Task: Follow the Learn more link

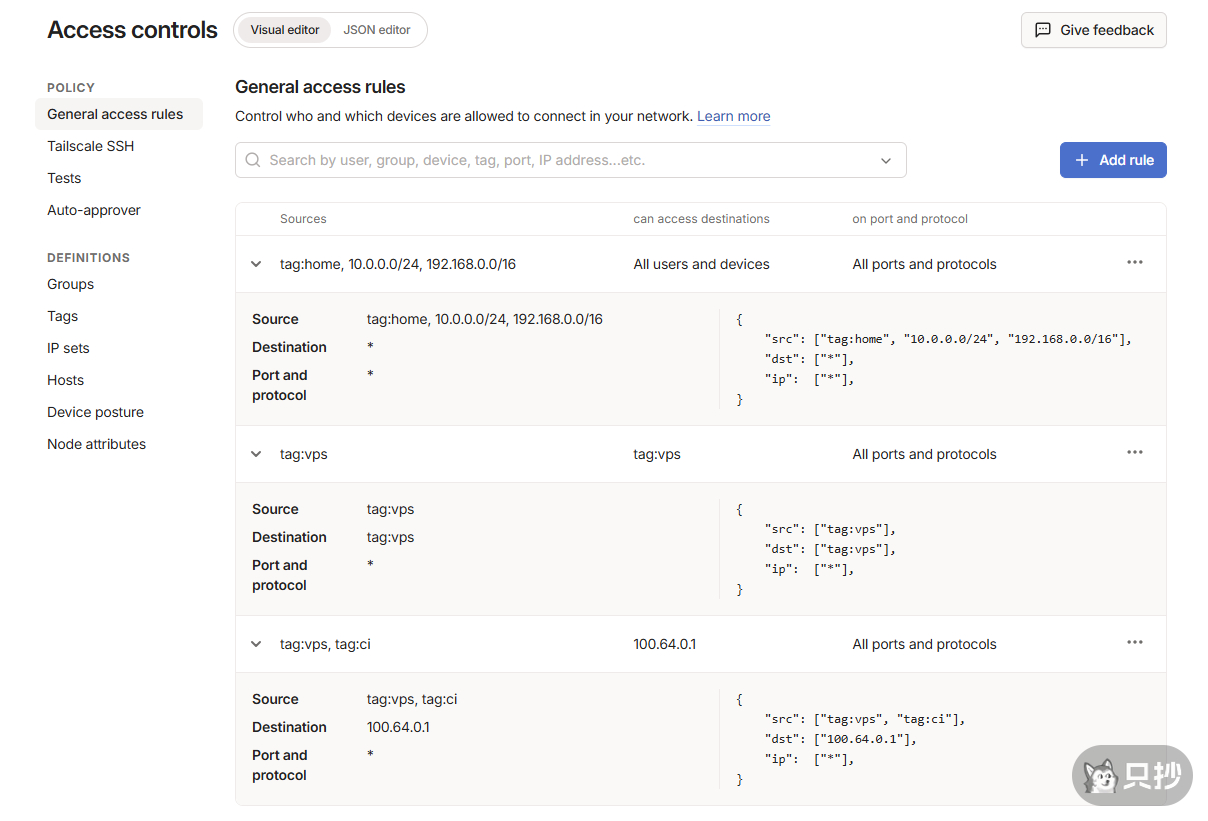Action: pyautogui.click(x=734, y=116)
